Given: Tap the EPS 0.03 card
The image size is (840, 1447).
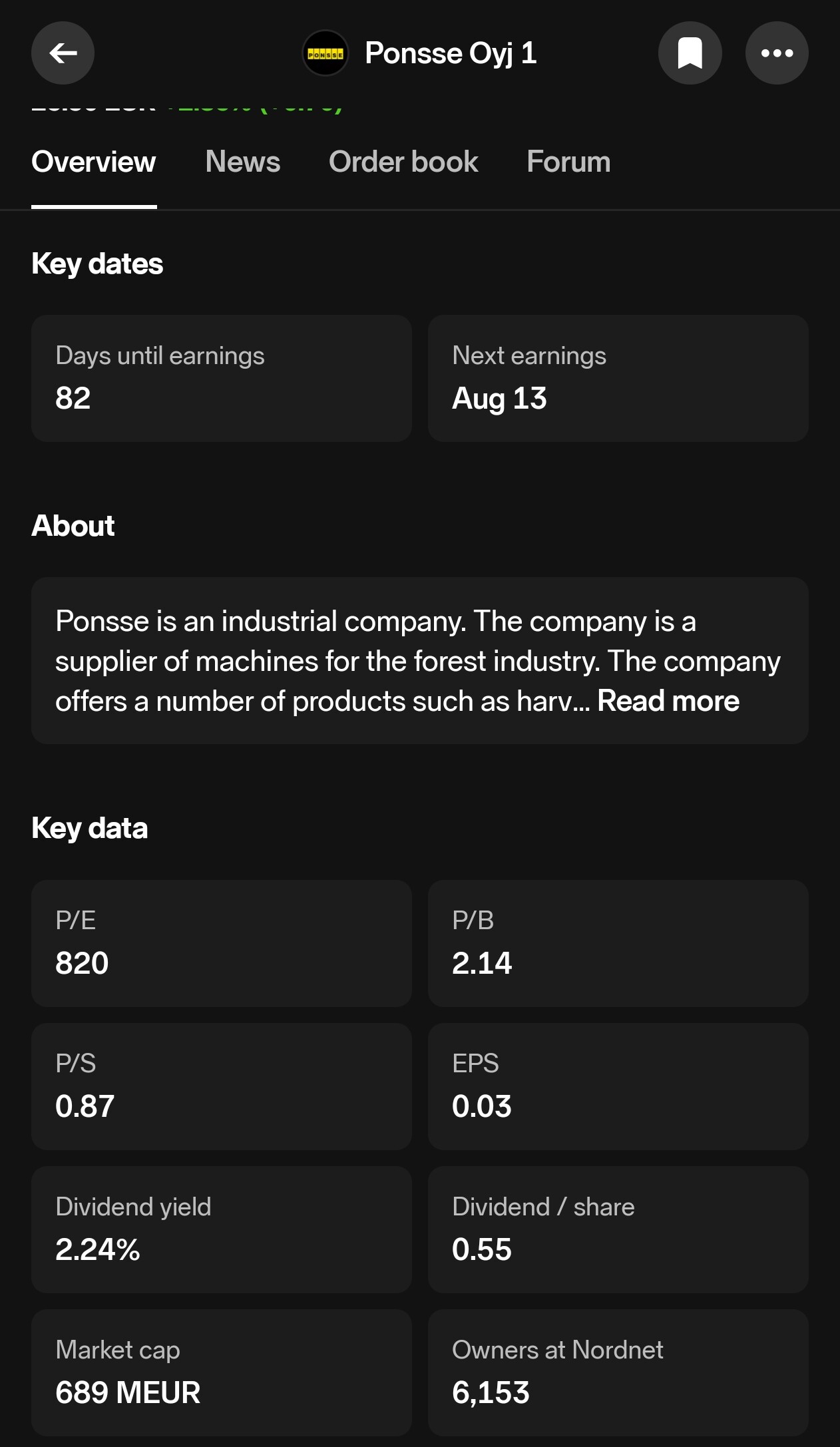Looking at the screenshot, I should click(618, 1086).
